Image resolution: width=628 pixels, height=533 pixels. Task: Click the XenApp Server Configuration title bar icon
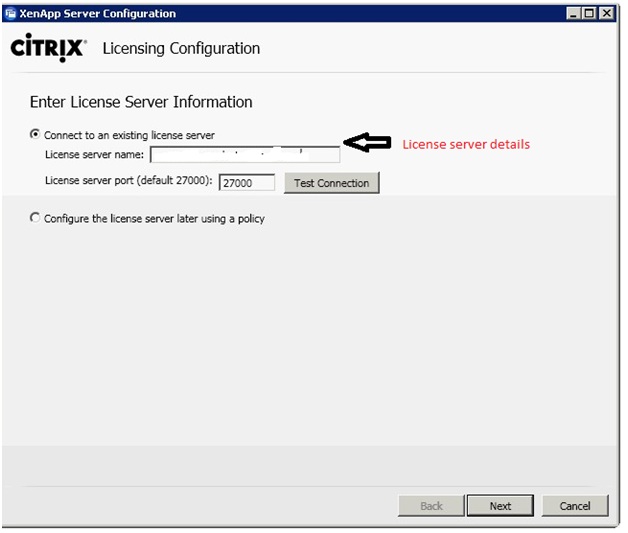[10, 14]
